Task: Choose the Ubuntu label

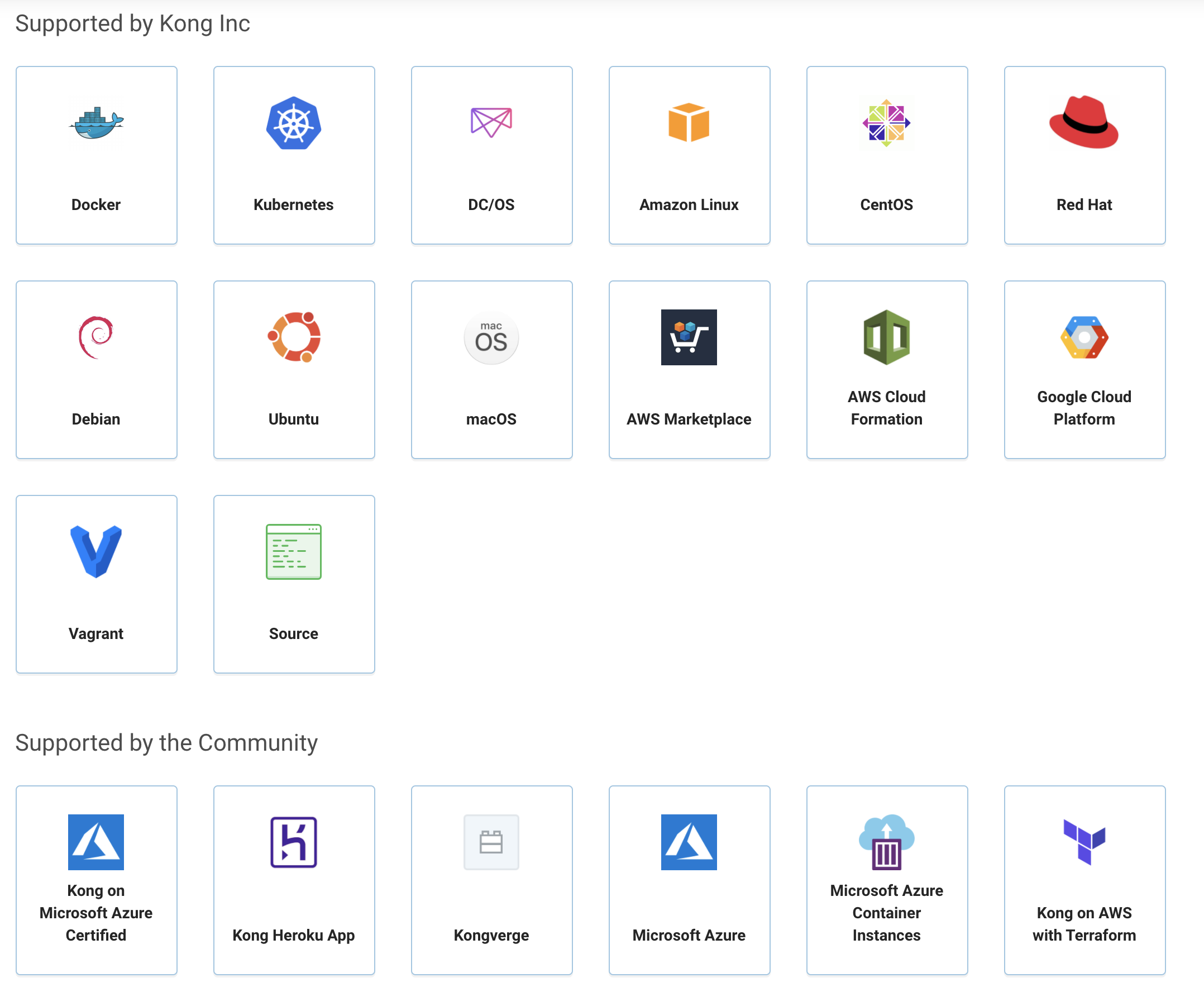Action: [294, 419]
